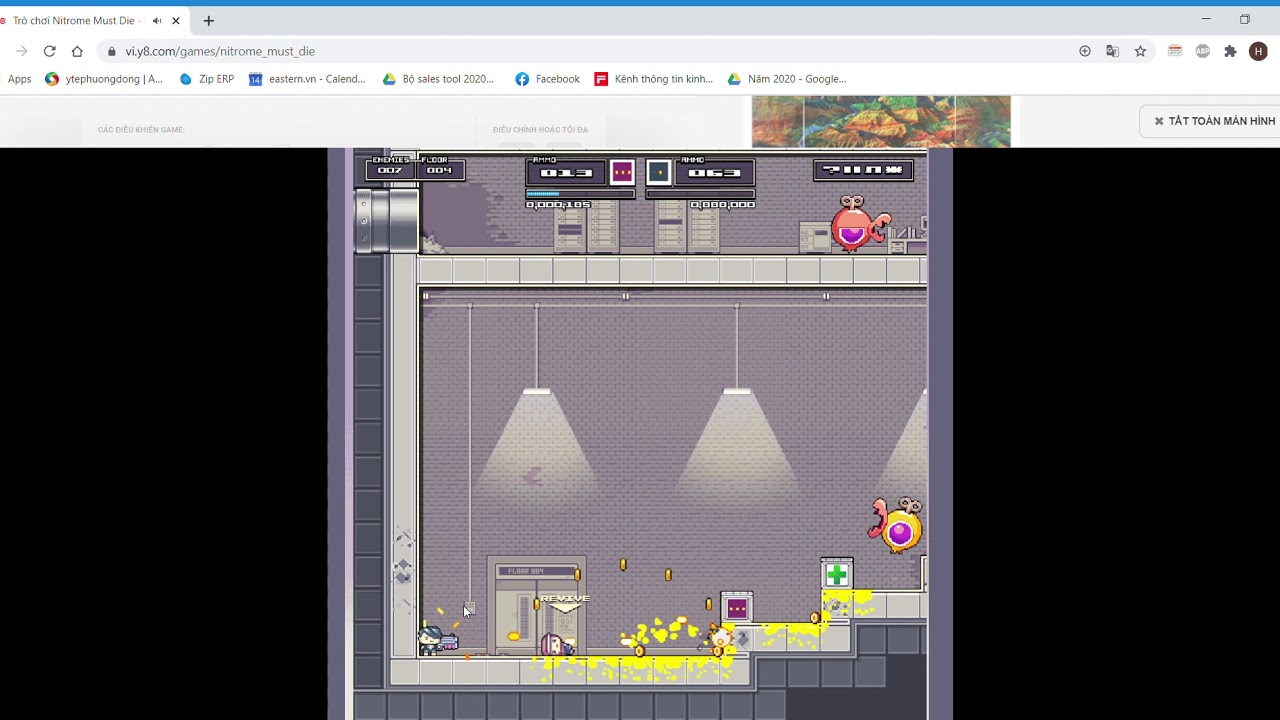The height and width of the screenshot is (720, 1280).
Task: Go forward with the browser arrow
Action: pyautogui.click(x=21, y=51)
